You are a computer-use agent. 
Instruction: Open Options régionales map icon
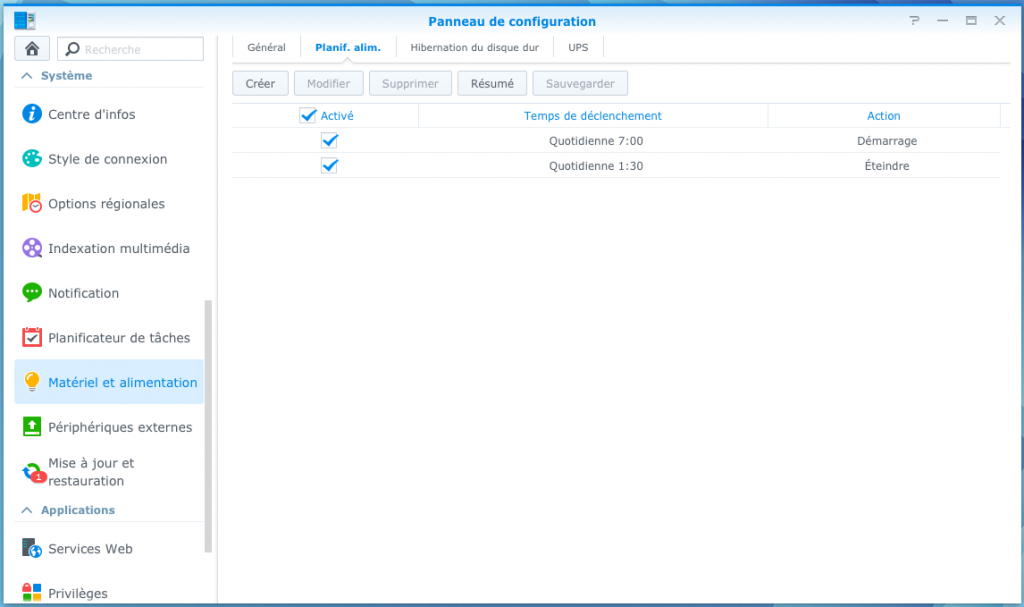pos(32,203)
